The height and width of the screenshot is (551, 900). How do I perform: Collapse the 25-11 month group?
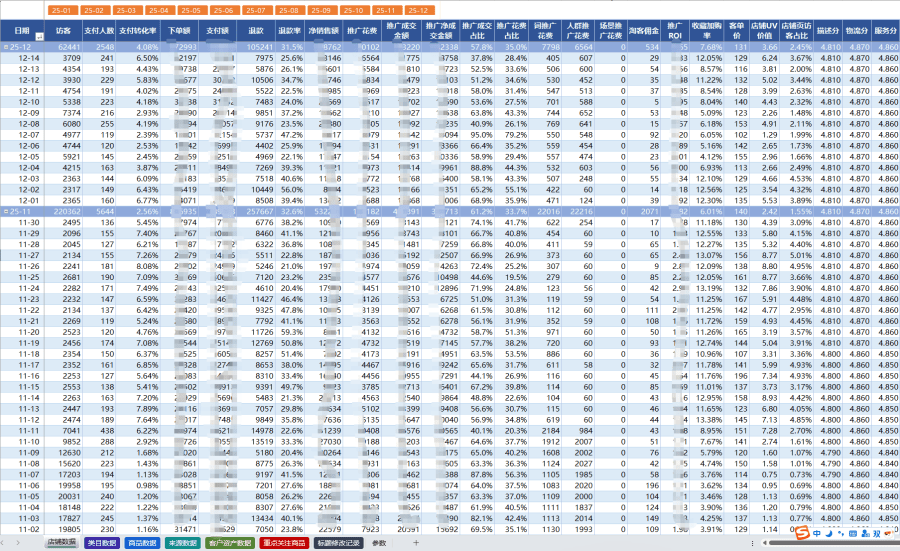coord(6,212)
